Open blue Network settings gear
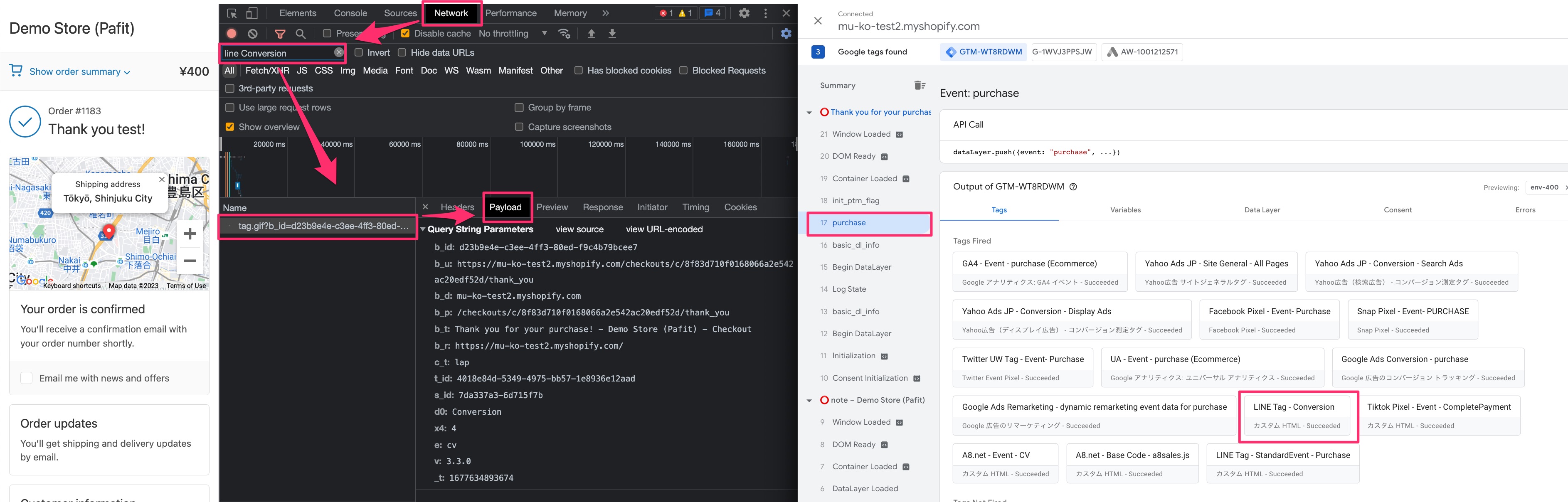 [x=786, y=34]
